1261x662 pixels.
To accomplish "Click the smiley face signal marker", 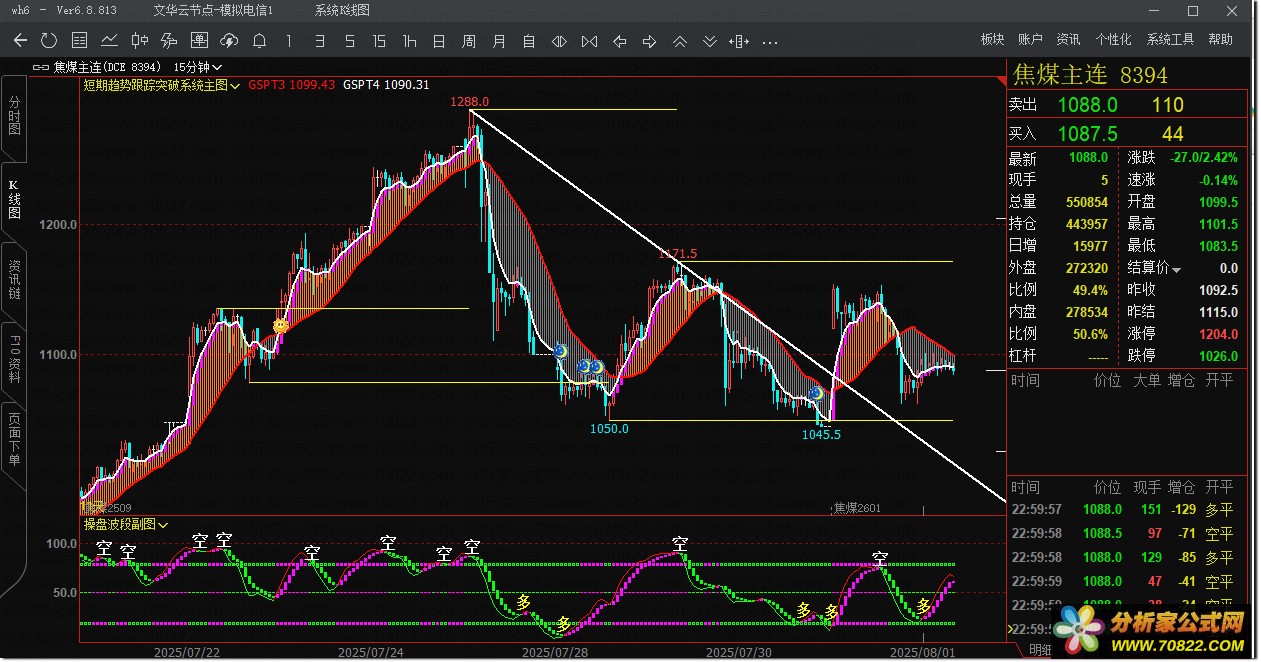I will point(281,326).
